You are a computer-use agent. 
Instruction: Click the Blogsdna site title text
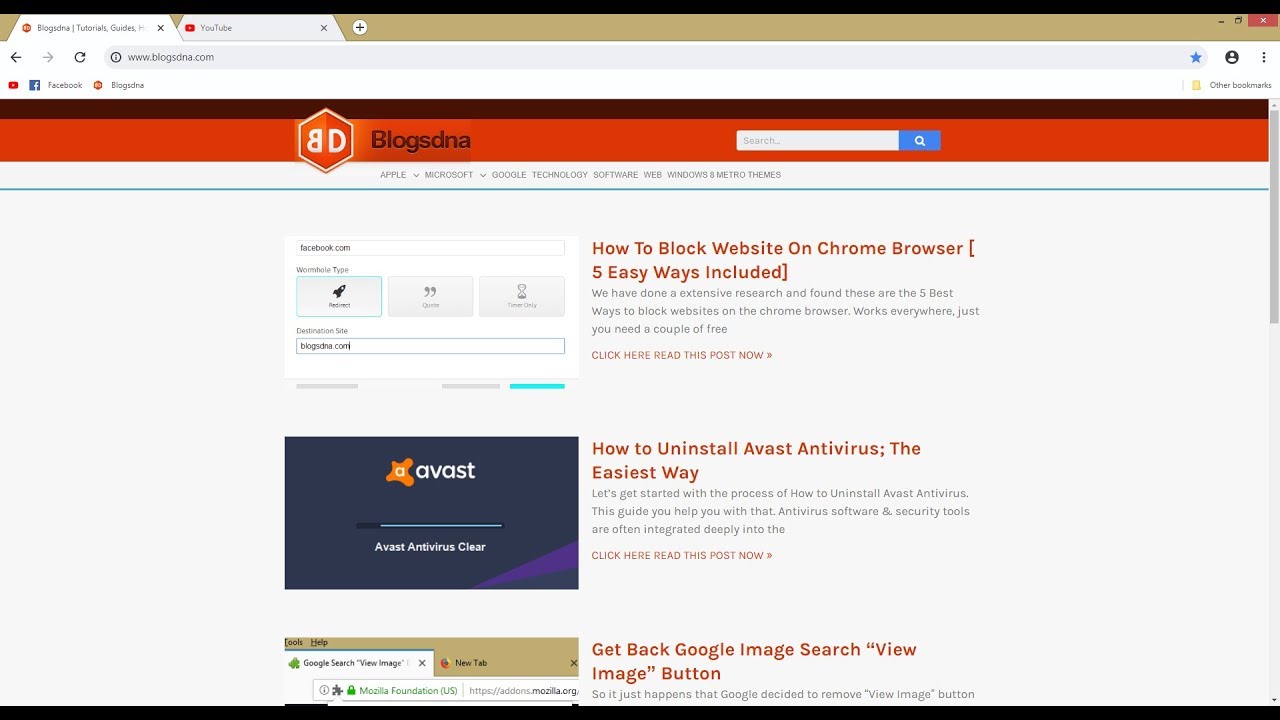pos(420,141)
